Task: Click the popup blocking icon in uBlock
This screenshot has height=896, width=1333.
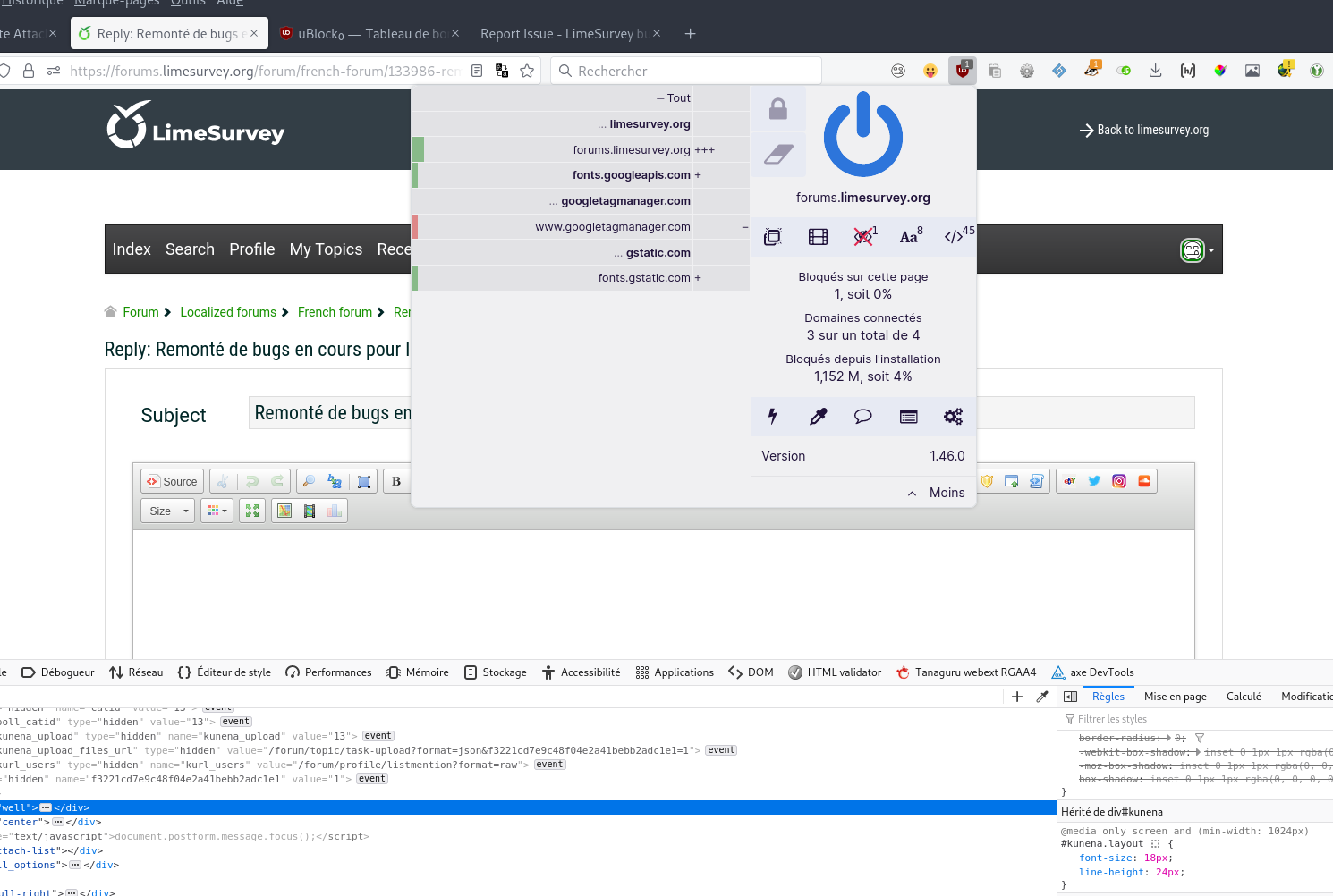Action: tap(773, 237)
